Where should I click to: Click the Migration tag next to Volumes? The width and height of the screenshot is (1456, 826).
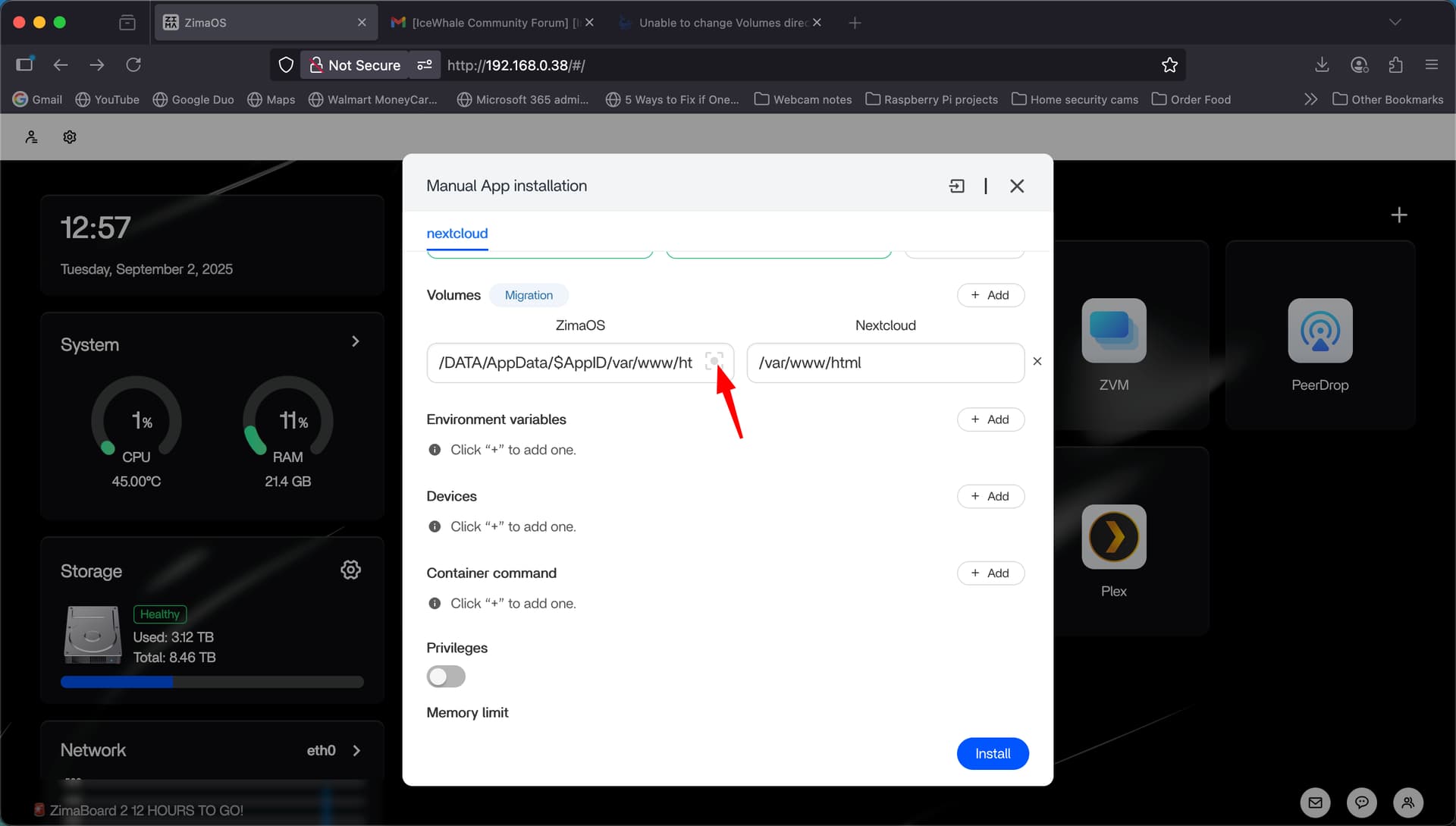[x=529, y=295]
